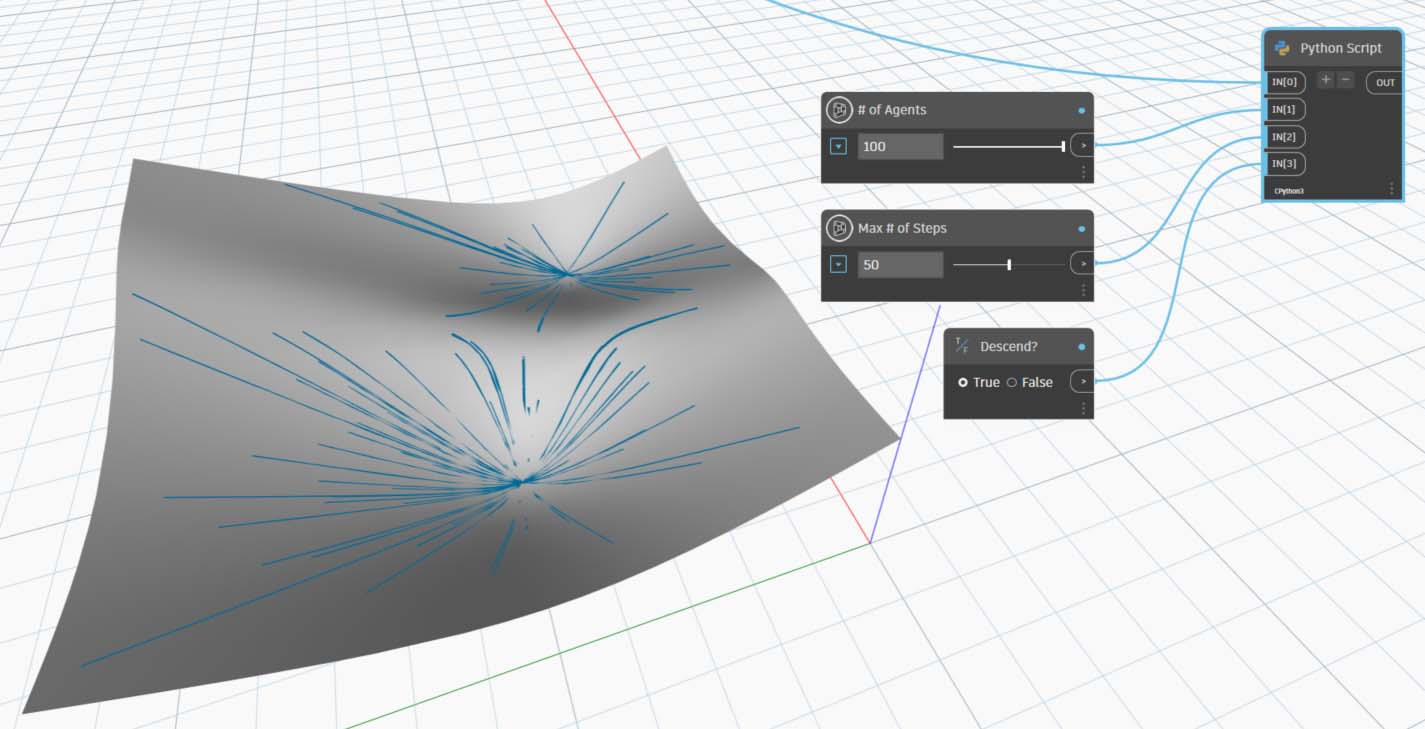This screenshot has width=1425, height=729.
Task: Open the three-dot menu on Python Script node
Action: click(x=1391, y=188)
